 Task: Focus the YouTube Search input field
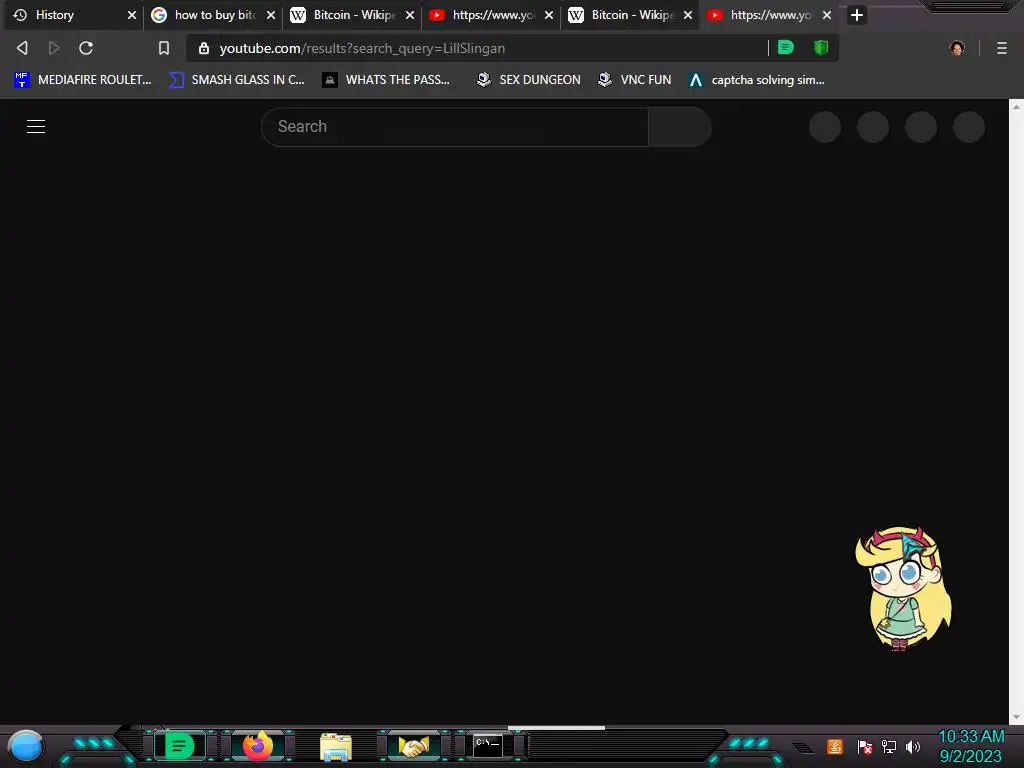[x=455, y=127]
